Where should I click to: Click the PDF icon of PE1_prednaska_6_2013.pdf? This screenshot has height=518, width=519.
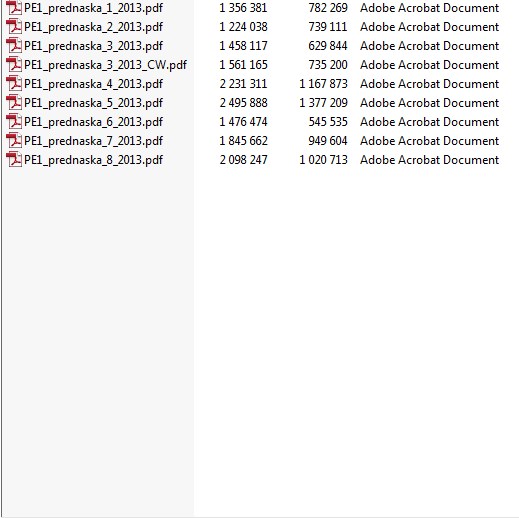click(x=14, y=122)
